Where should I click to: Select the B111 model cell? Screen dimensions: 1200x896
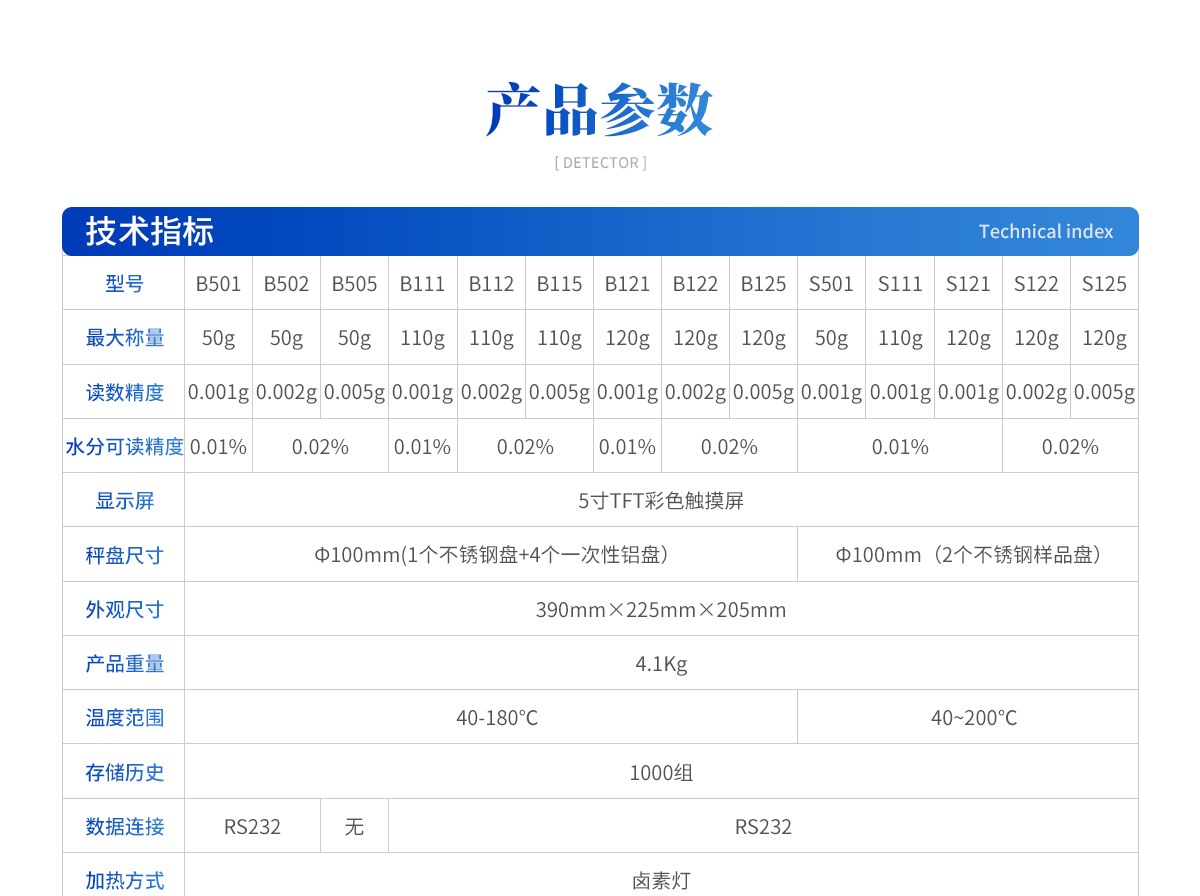point(422,284)
